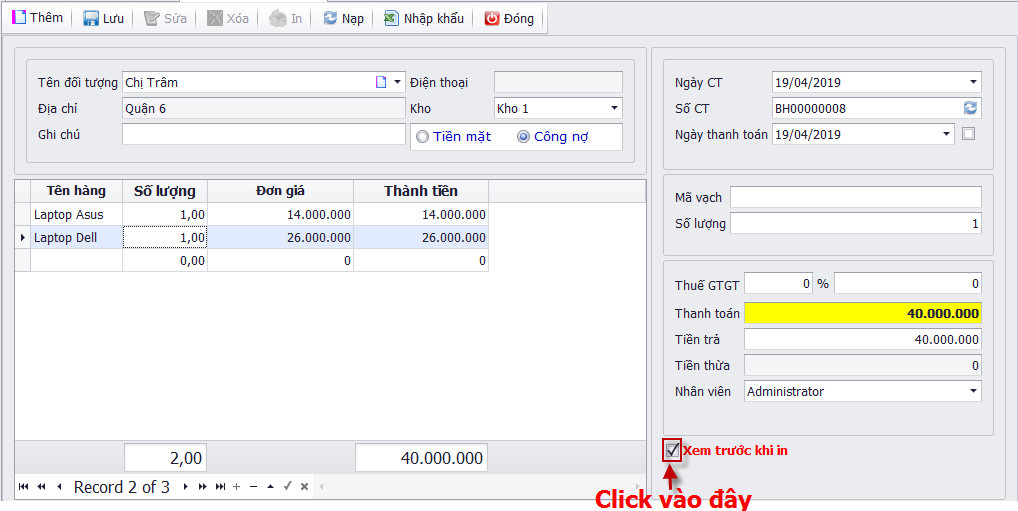
Task: Click the Thuế GTGT amount field
Action: [908, 284]
